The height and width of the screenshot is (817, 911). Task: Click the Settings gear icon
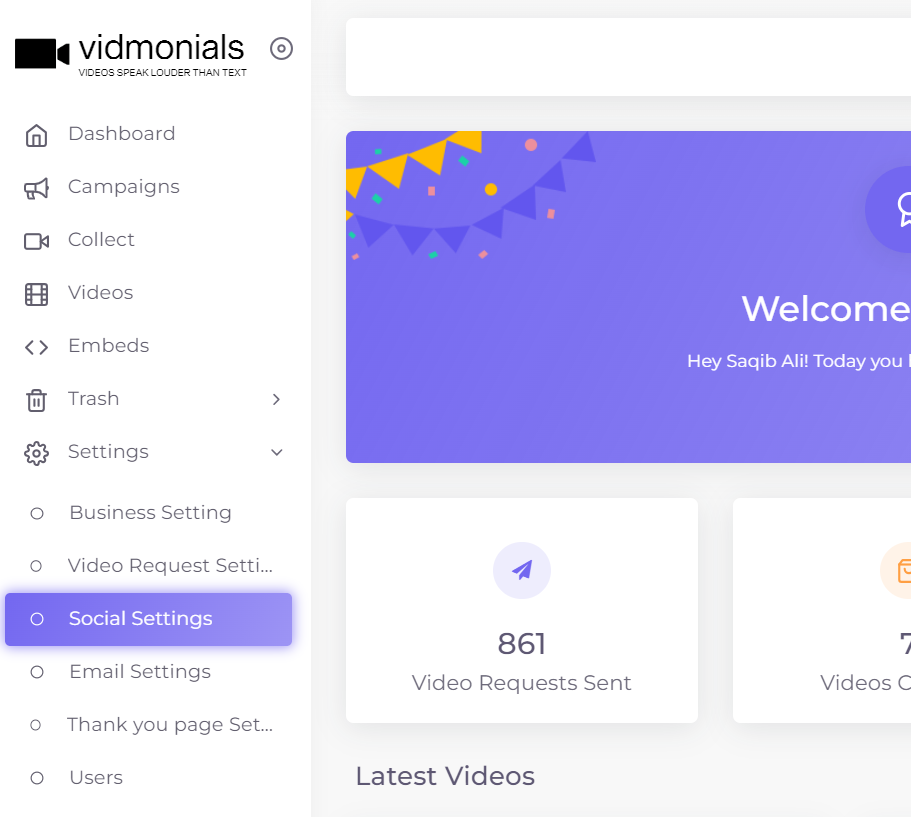pos(36,453)
